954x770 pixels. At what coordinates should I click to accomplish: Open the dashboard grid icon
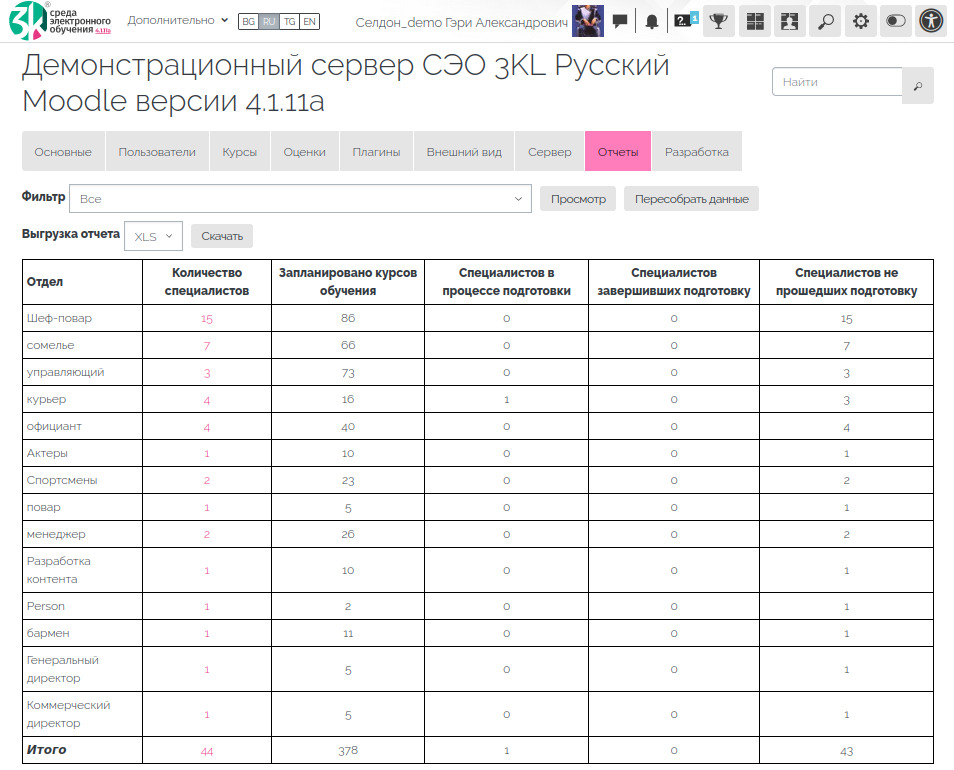coord(755,21)
